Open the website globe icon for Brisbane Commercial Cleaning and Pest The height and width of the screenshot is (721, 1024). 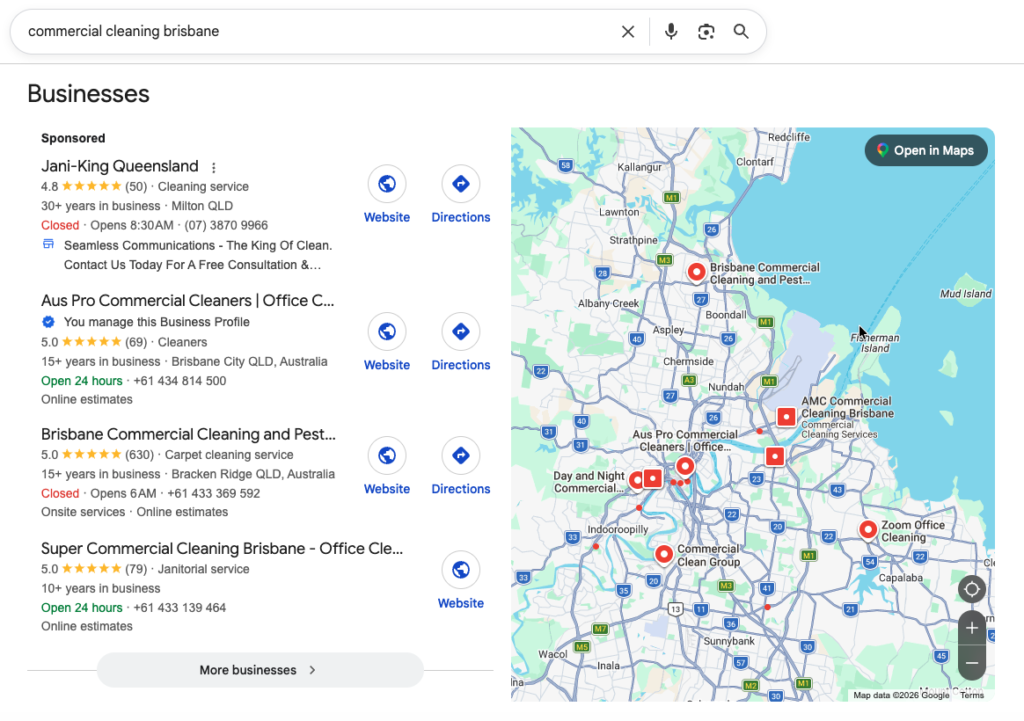click(387, 455)
